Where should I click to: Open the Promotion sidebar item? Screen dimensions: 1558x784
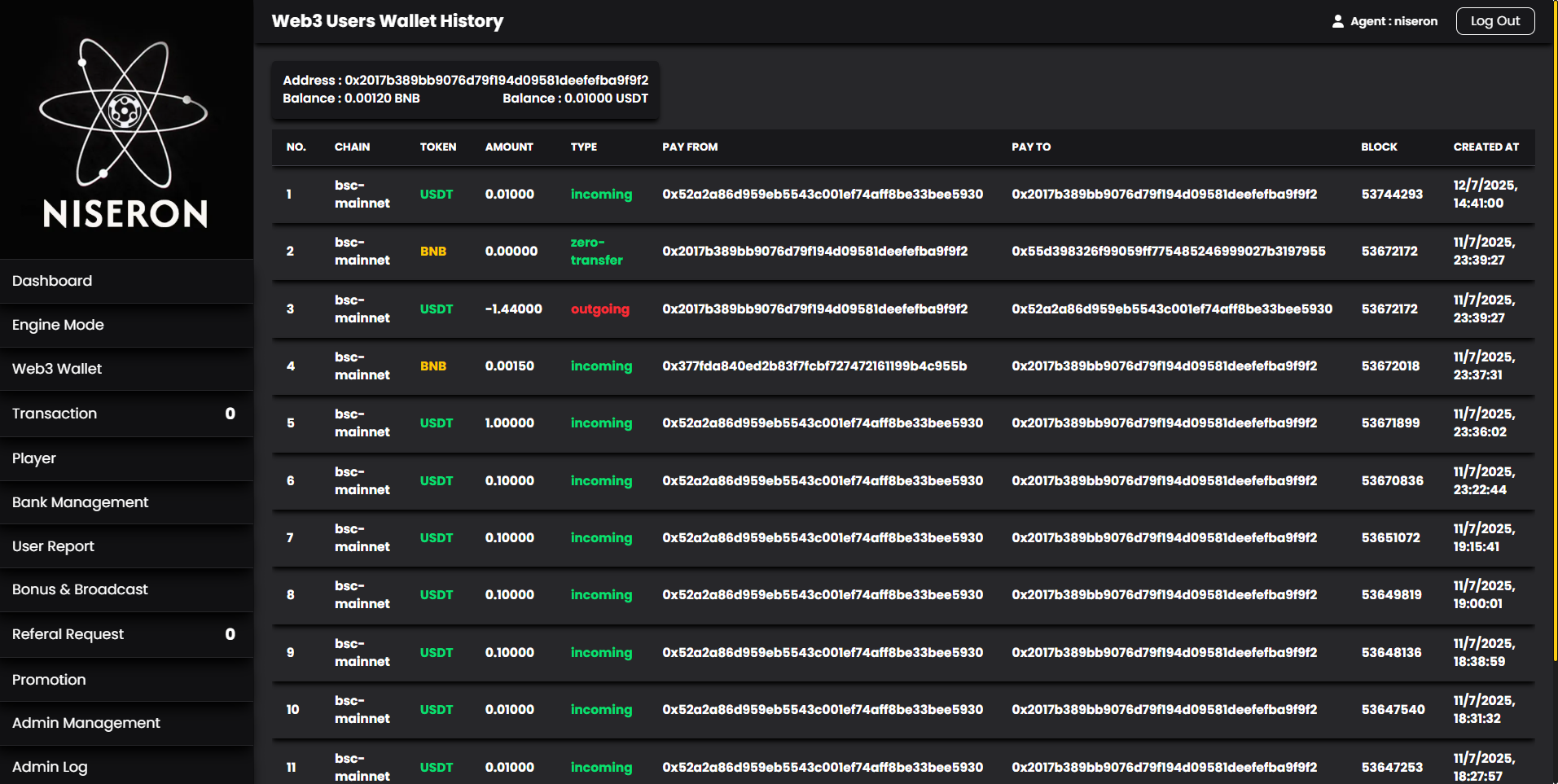[127, 680]
